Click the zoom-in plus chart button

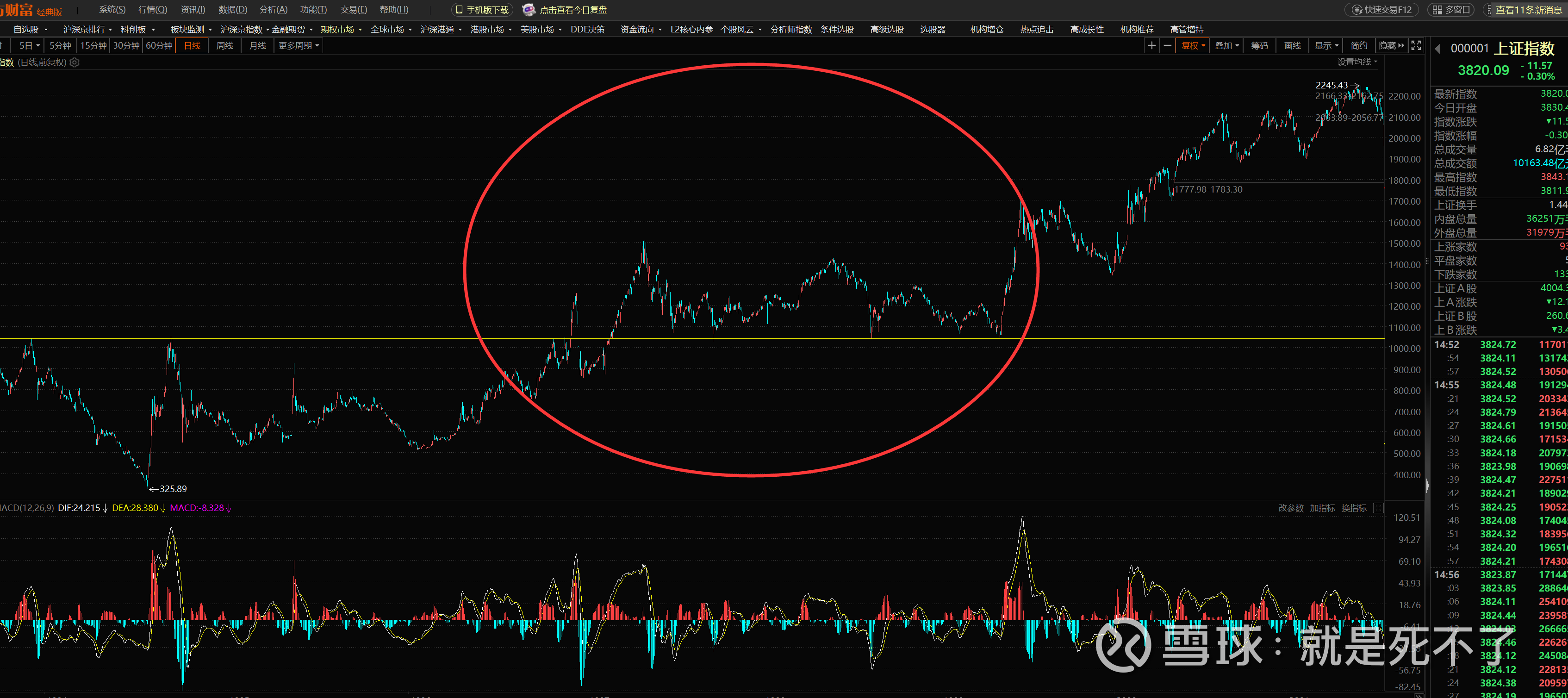click(1151, 46)
